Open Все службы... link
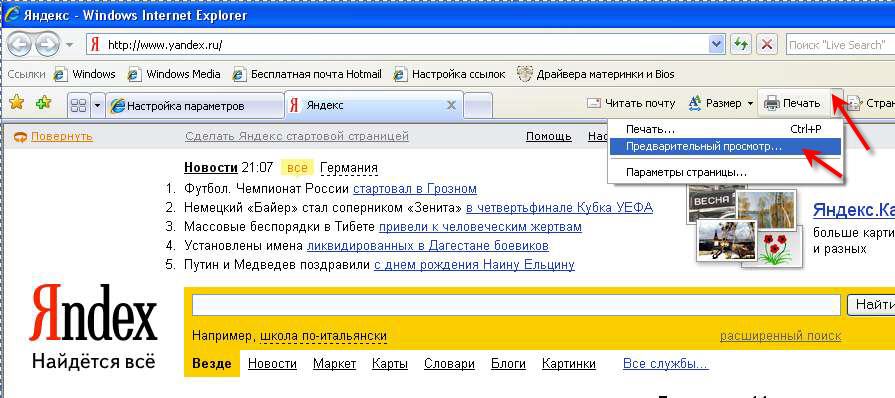This screenshot has height=398, width=895. tap(666, 364)
